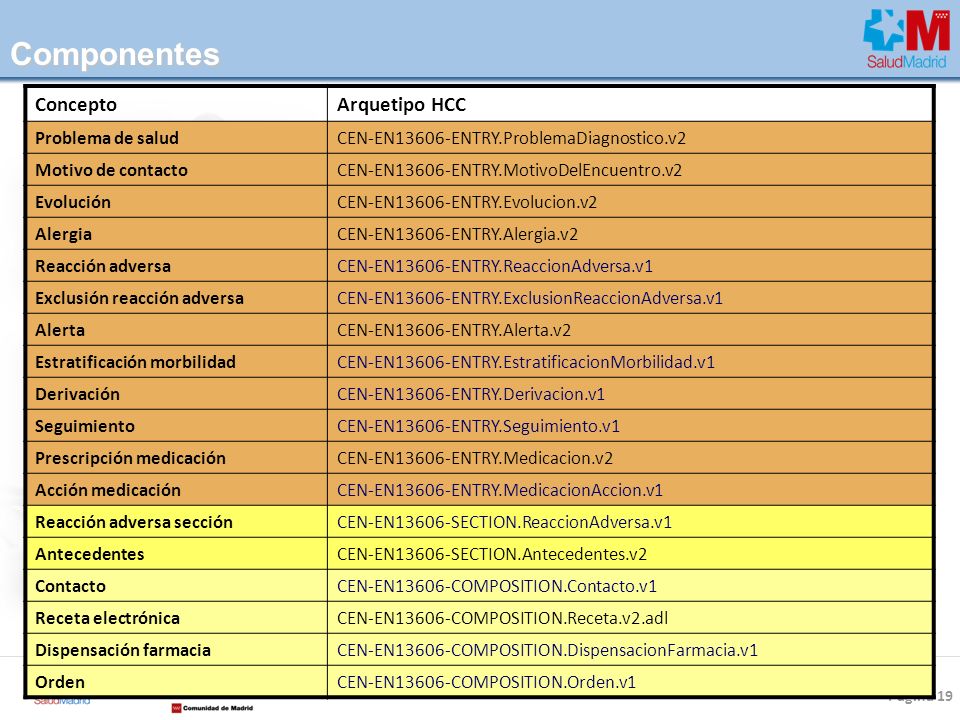The height and width of the screenshot is (720, 960).
Task: Click 'CEN-EN13606-ENTRY.EstratificacionMorbilidad.v1' cell
Action: click(630, 361)
